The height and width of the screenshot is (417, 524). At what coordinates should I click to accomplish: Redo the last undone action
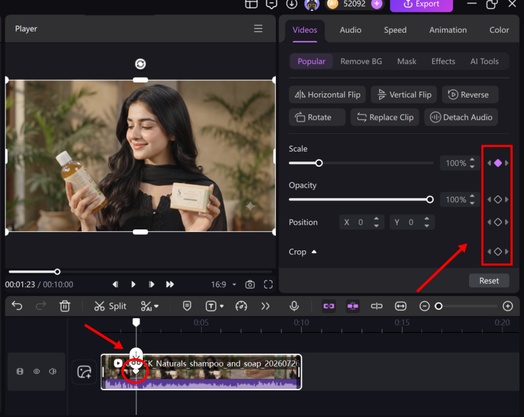click(x=41, y=306)
